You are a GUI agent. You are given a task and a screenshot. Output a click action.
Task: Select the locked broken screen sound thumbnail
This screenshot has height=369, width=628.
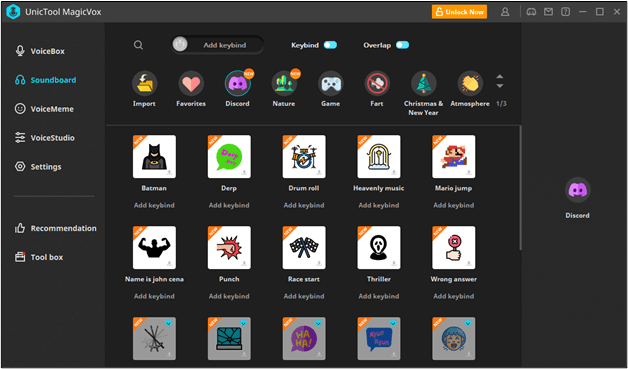(x=229, y=339)
